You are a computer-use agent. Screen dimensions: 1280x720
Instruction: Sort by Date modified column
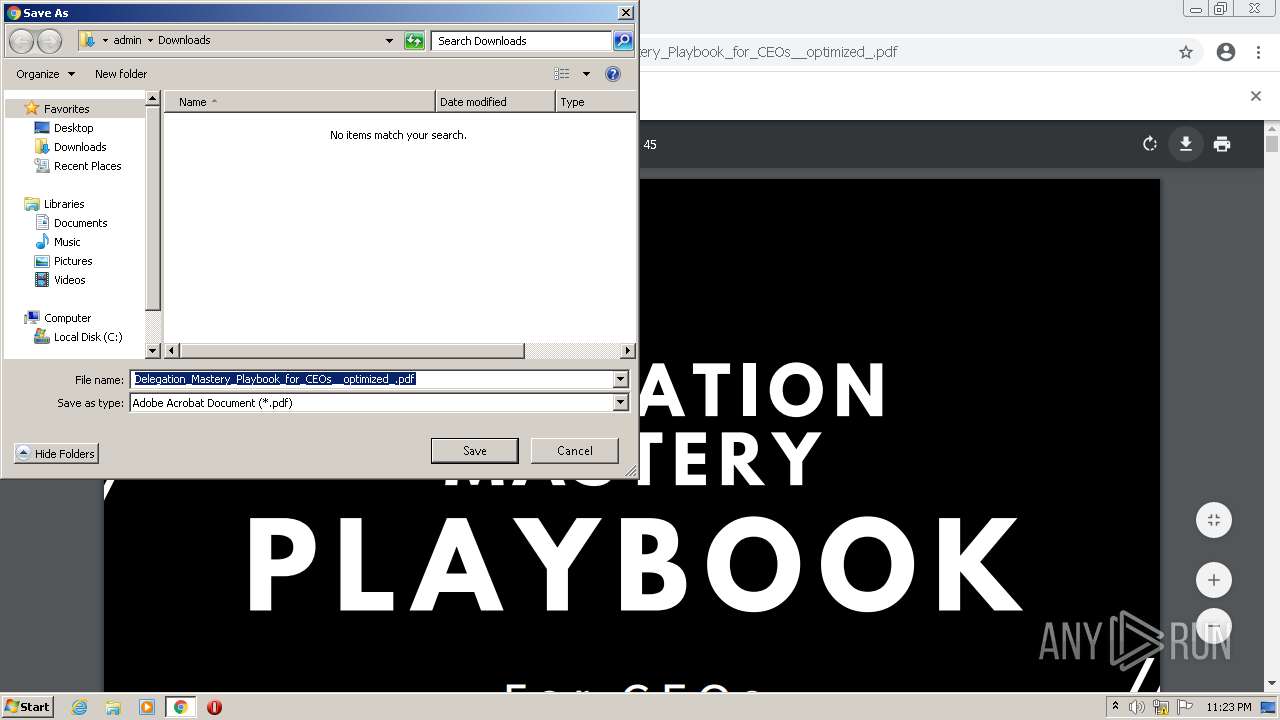(x=496, y=102)
